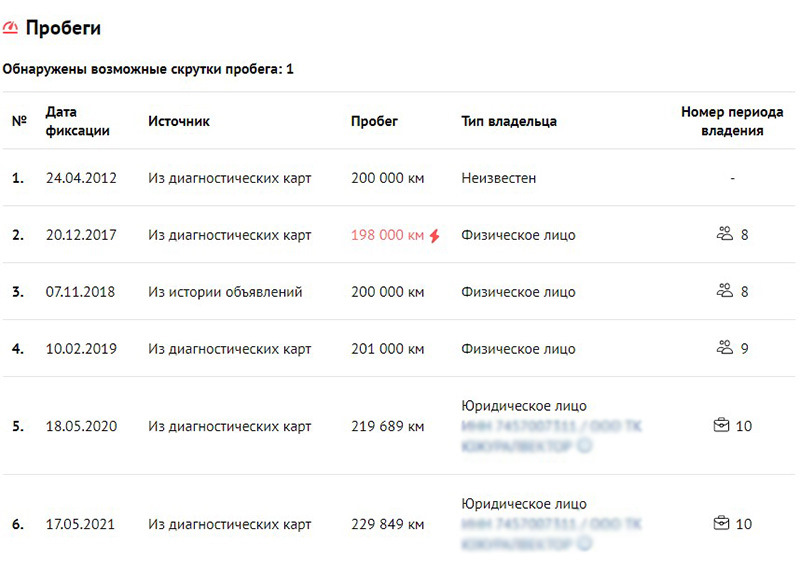Click the date 24.04.2012 in row 1
This screenshot has width=800, height=572.
[81, 178]
